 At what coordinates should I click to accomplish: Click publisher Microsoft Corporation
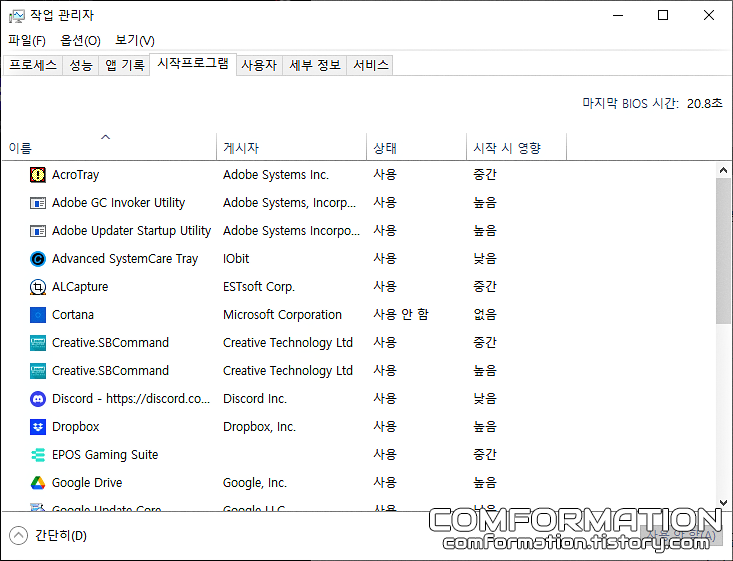tap(282, 315)
